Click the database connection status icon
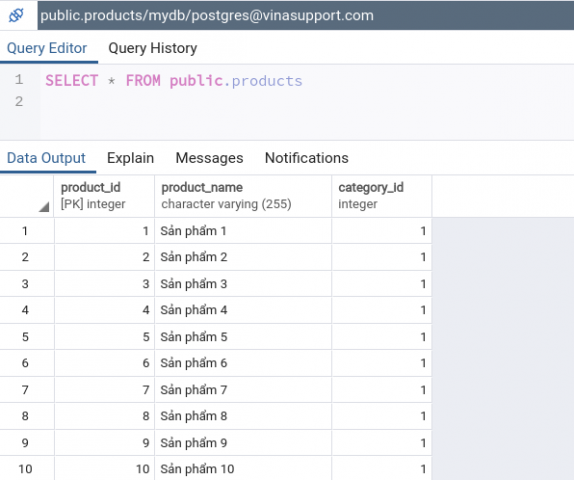 click(16, 15)
